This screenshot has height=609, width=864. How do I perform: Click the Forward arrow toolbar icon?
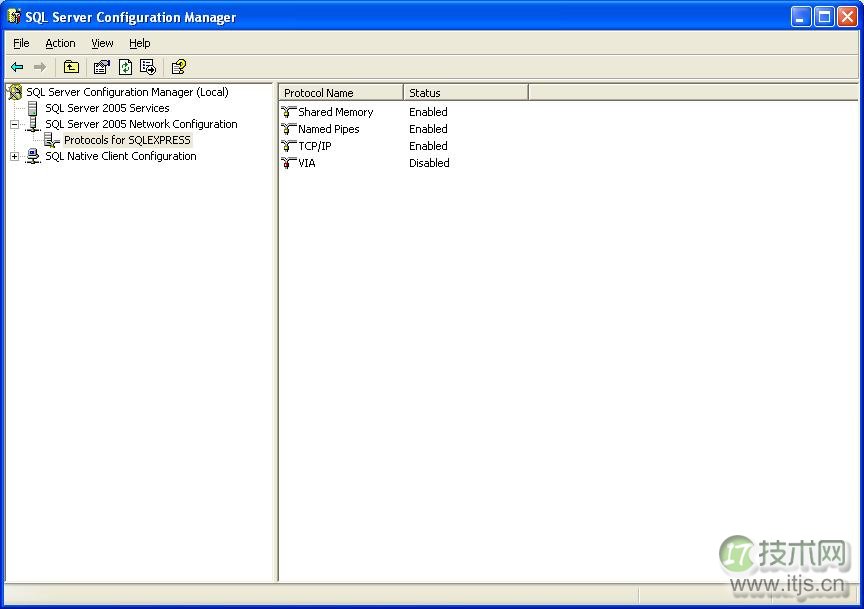pos(40,67)
